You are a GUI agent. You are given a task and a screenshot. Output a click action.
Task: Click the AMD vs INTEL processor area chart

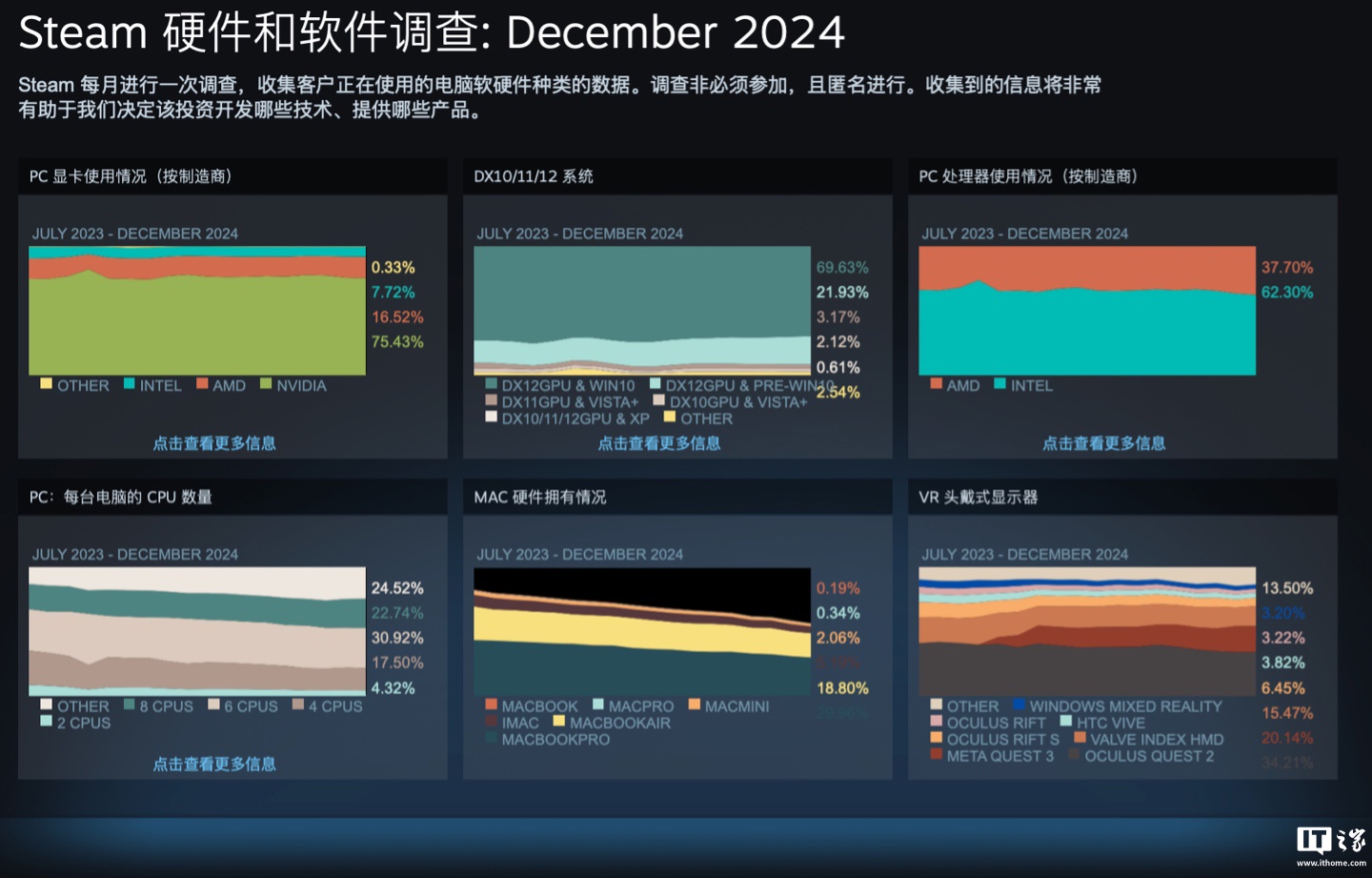pos(1087,311)
